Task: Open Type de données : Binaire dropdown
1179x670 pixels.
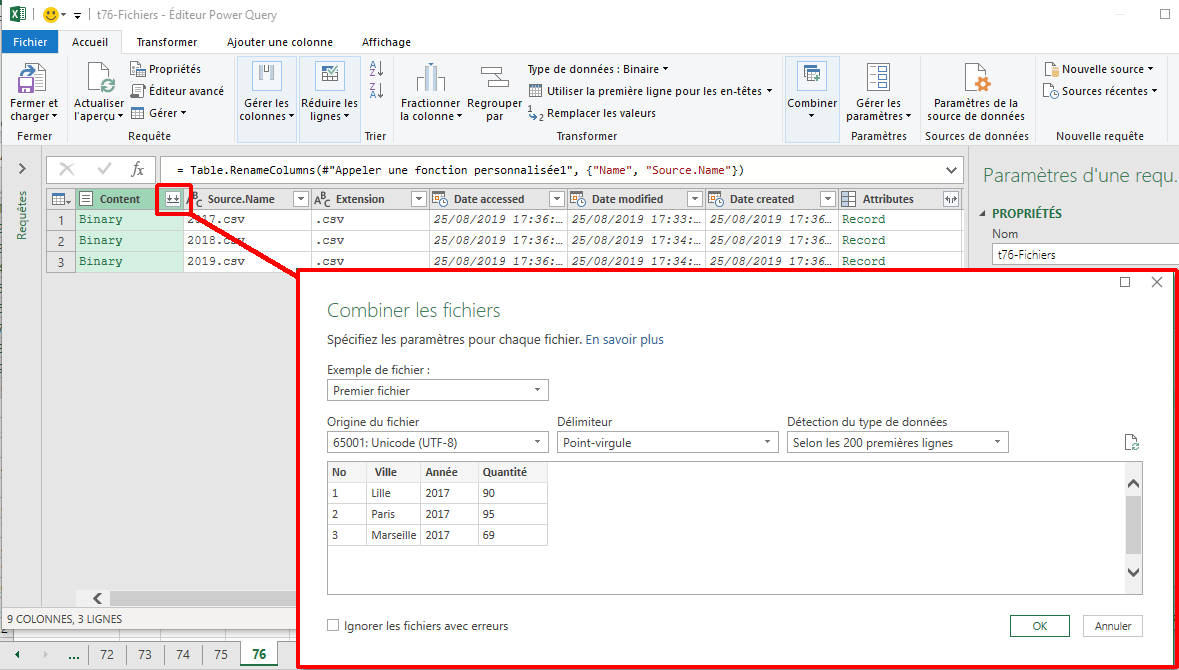Action: tap(598, 69)
